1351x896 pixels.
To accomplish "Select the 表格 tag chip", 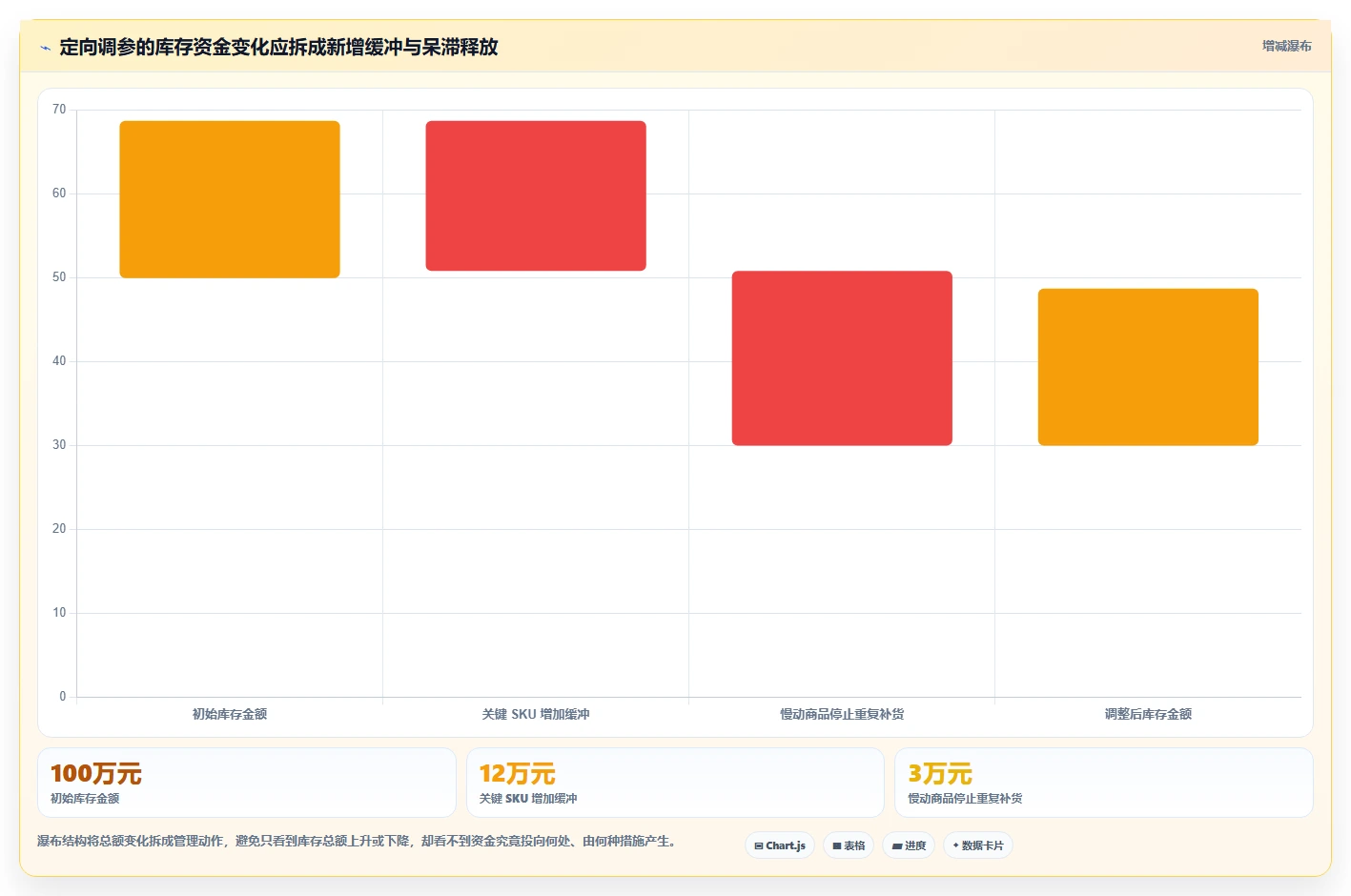I will 849,845.
